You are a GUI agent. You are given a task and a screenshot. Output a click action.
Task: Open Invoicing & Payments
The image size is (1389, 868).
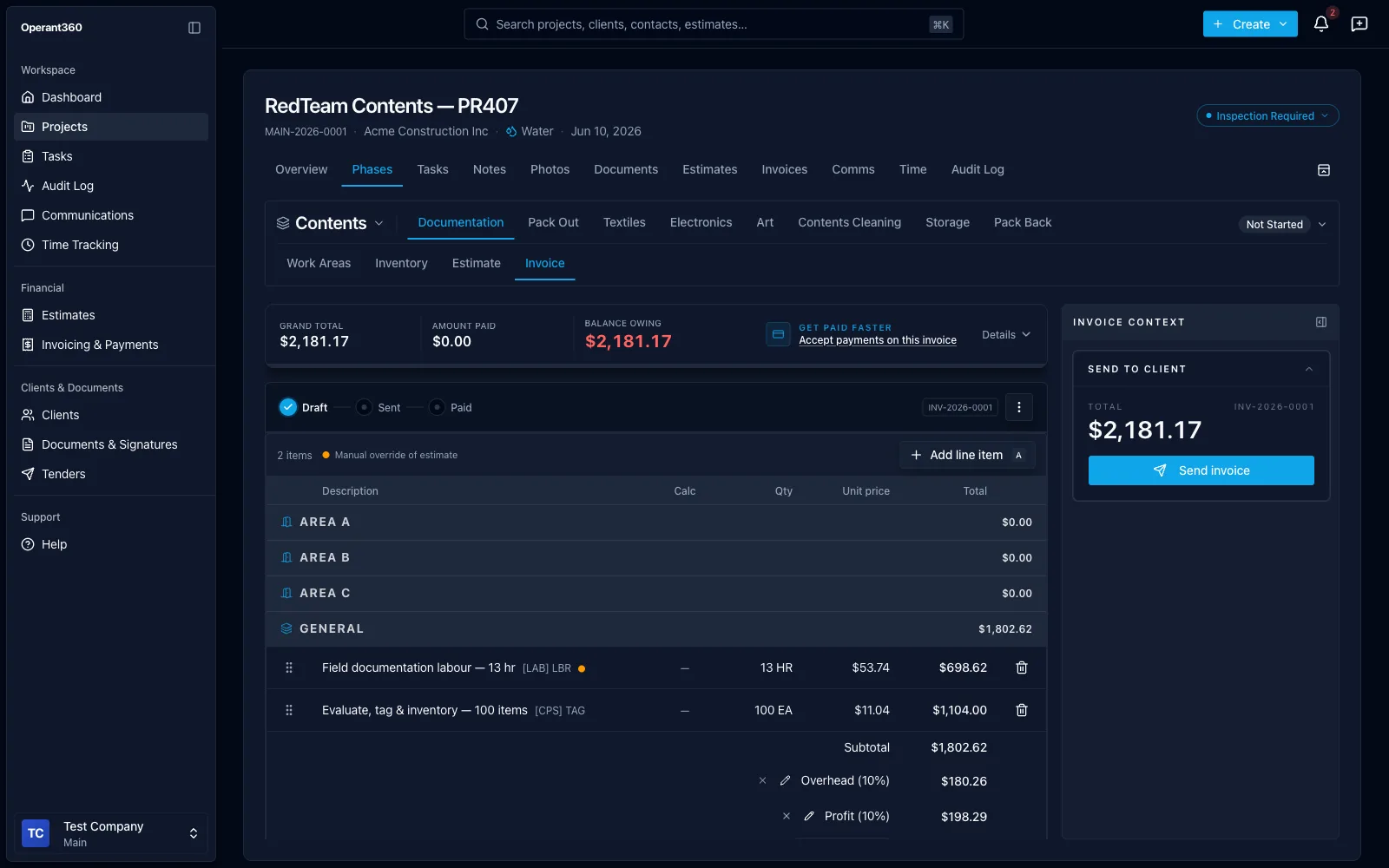[111, 345]
